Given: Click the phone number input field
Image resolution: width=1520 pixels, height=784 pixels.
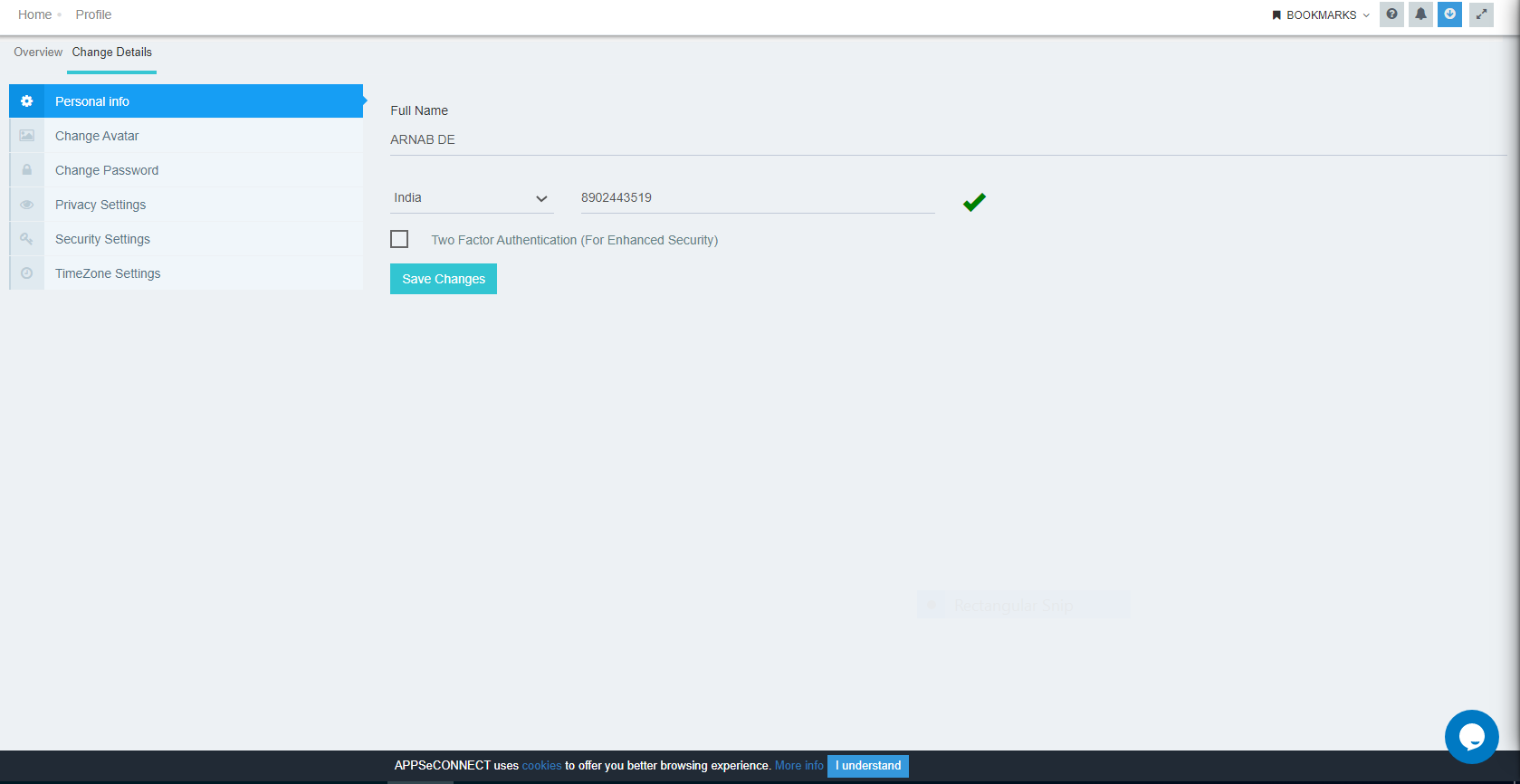Looking at the screenshot, I should [757, 198].
